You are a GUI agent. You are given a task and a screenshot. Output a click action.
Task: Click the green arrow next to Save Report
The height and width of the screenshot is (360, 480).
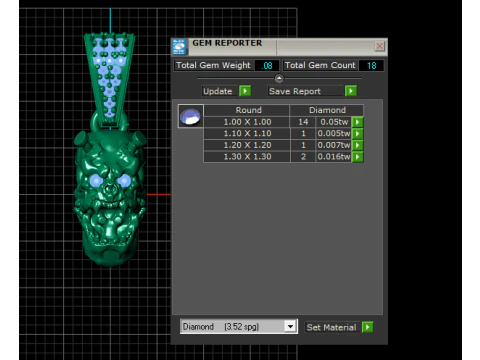click(x=351, y=91)
